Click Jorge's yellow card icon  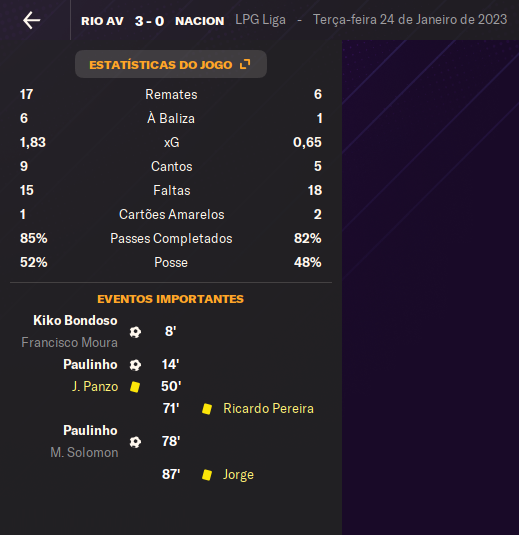coord(207,475)
